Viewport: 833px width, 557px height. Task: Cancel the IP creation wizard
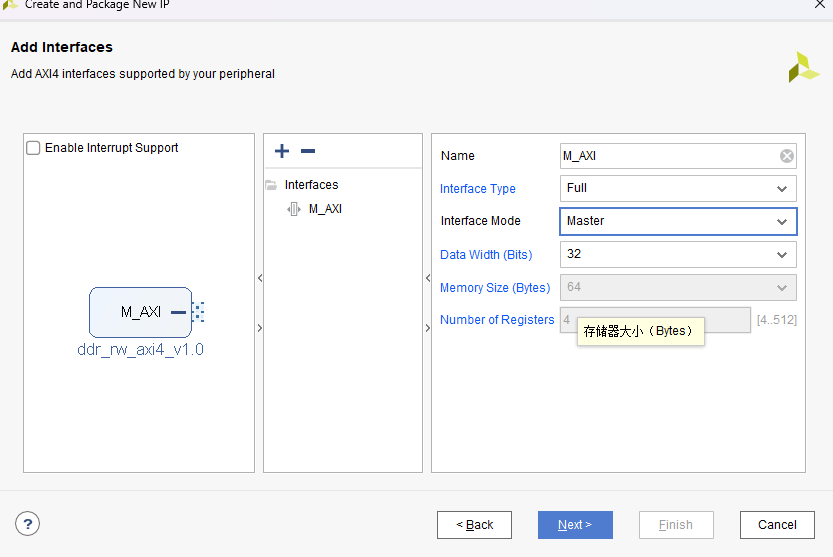pos(777,525)
